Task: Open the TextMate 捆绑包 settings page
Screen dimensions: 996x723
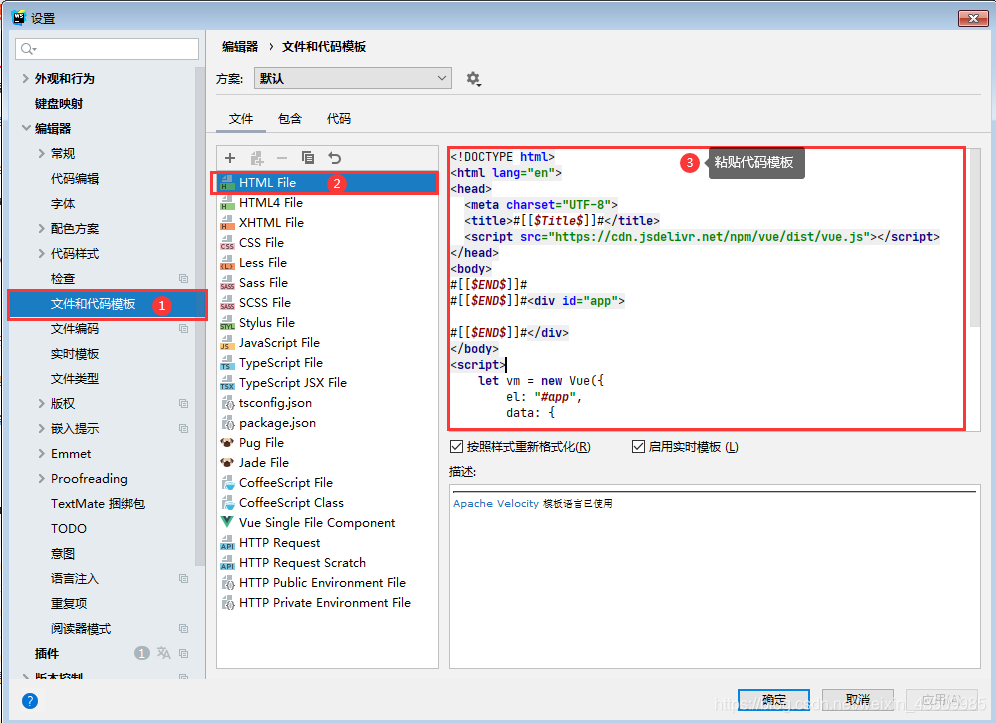Action: pyautogui.click(x=98, y=504)
